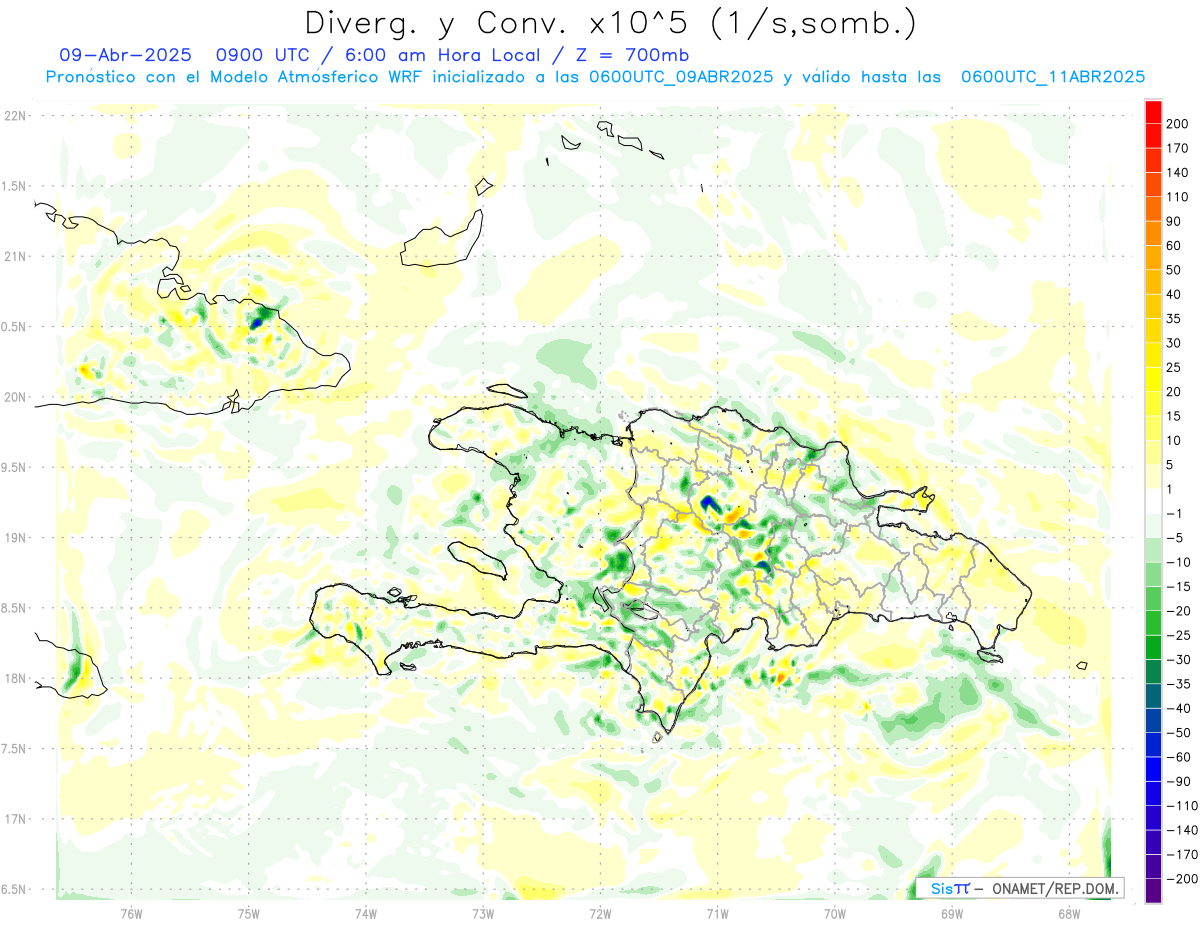Click the "73W" longitude label
The image size is (1200, 927).
tap(483, 912)
